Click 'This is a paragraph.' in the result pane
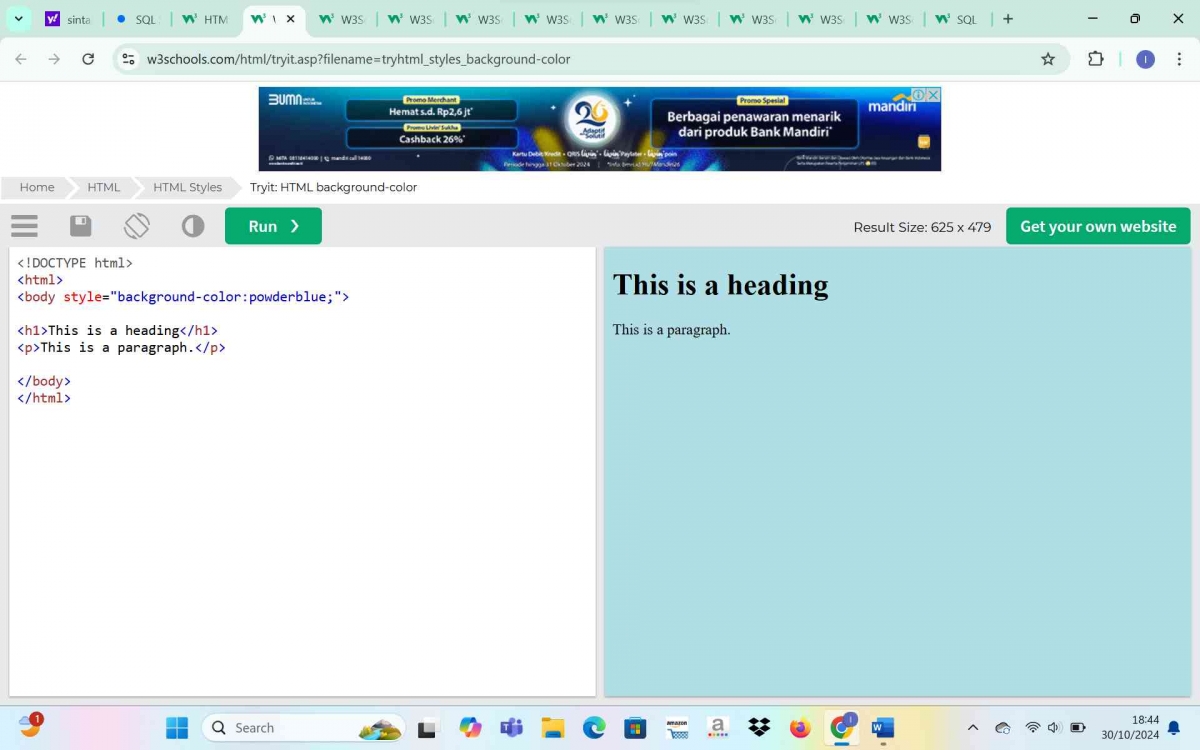Screen dimensions: 1200x750 point(671,329)
